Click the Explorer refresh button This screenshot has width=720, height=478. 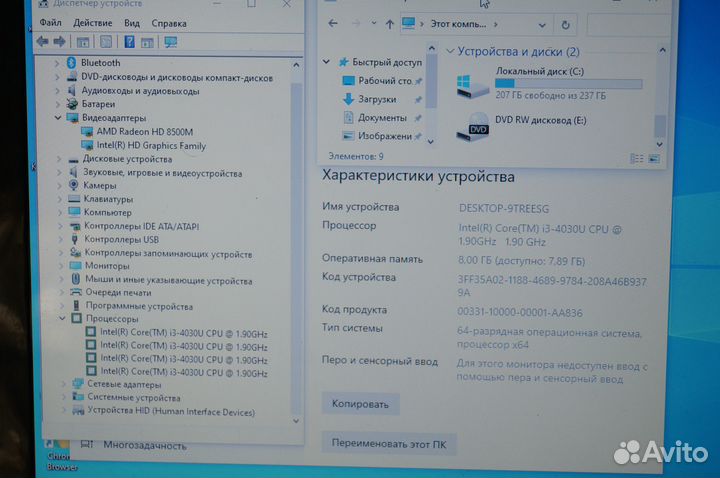[x=565, y=25]
